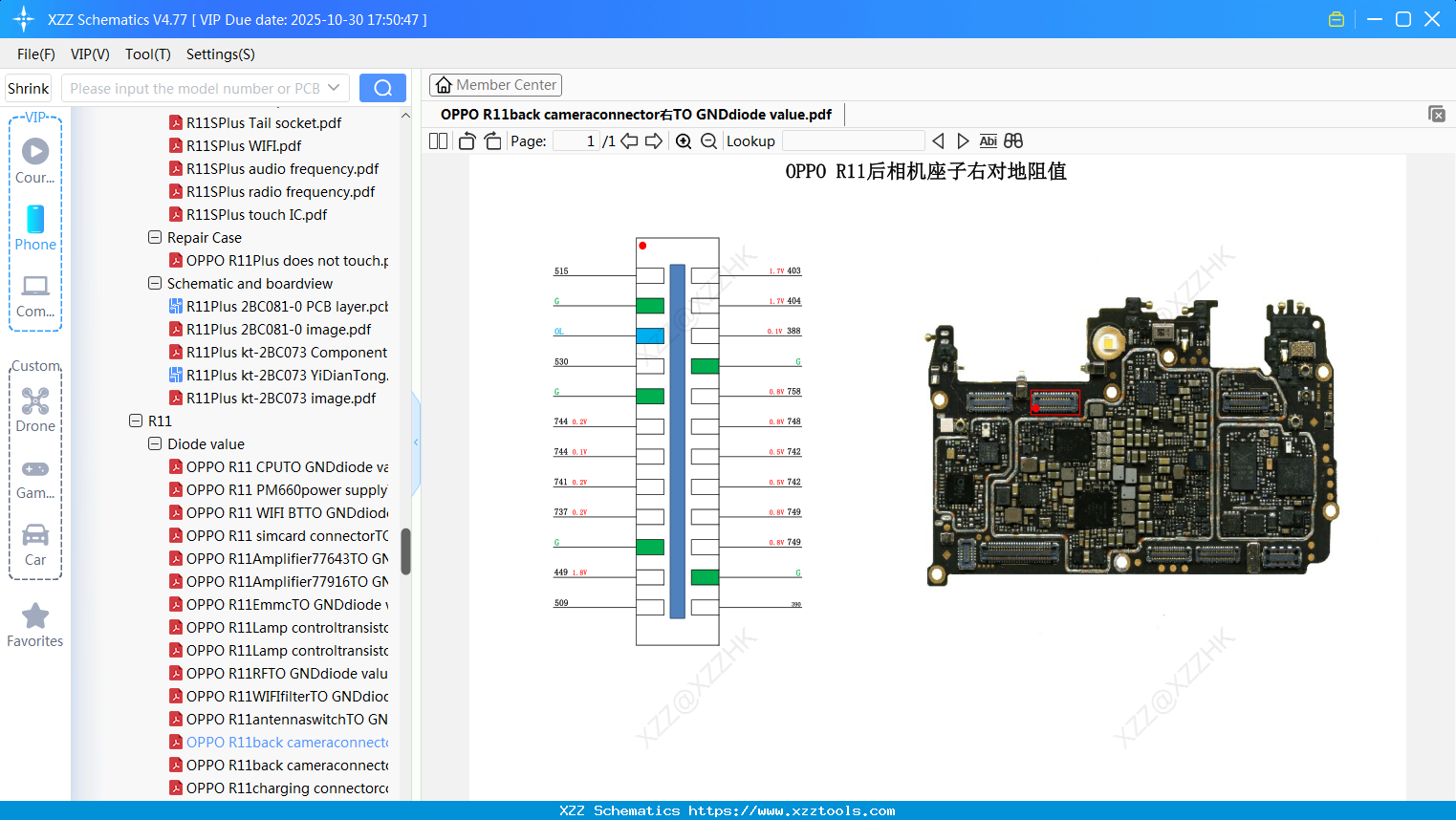Click the XZZ Schematics app logo
This screenshot has height=820, width=1456.
24,19
